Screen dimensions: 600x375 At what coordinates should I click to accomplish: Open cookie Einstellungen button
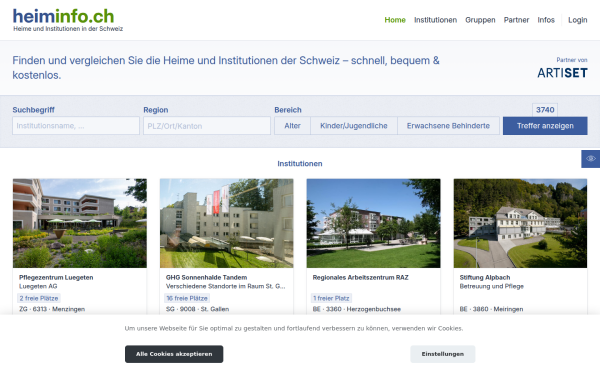[x=443, y=354]
